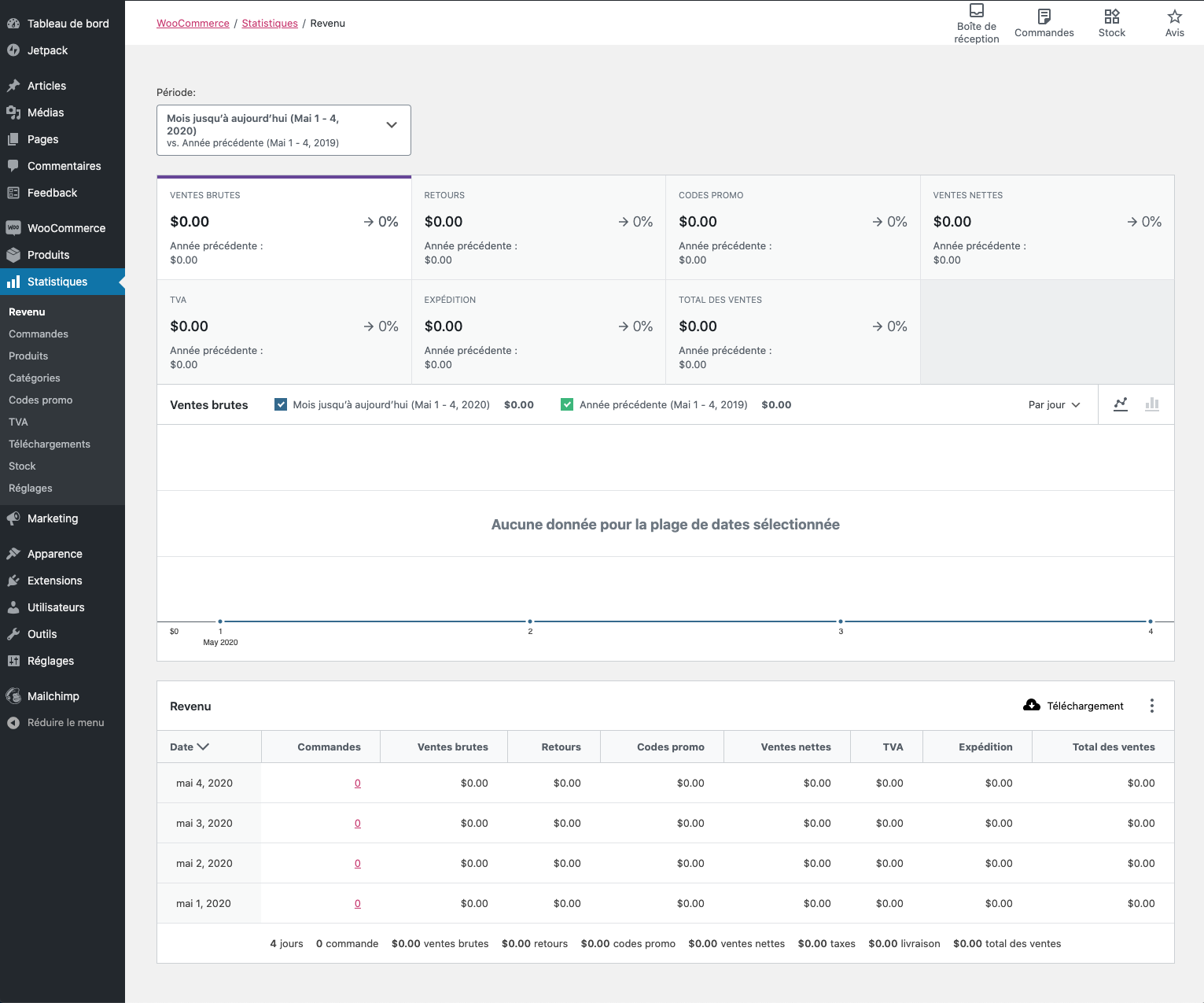
Task: Click the orders count link for mai 4, 2020
Action: point(358,783)
